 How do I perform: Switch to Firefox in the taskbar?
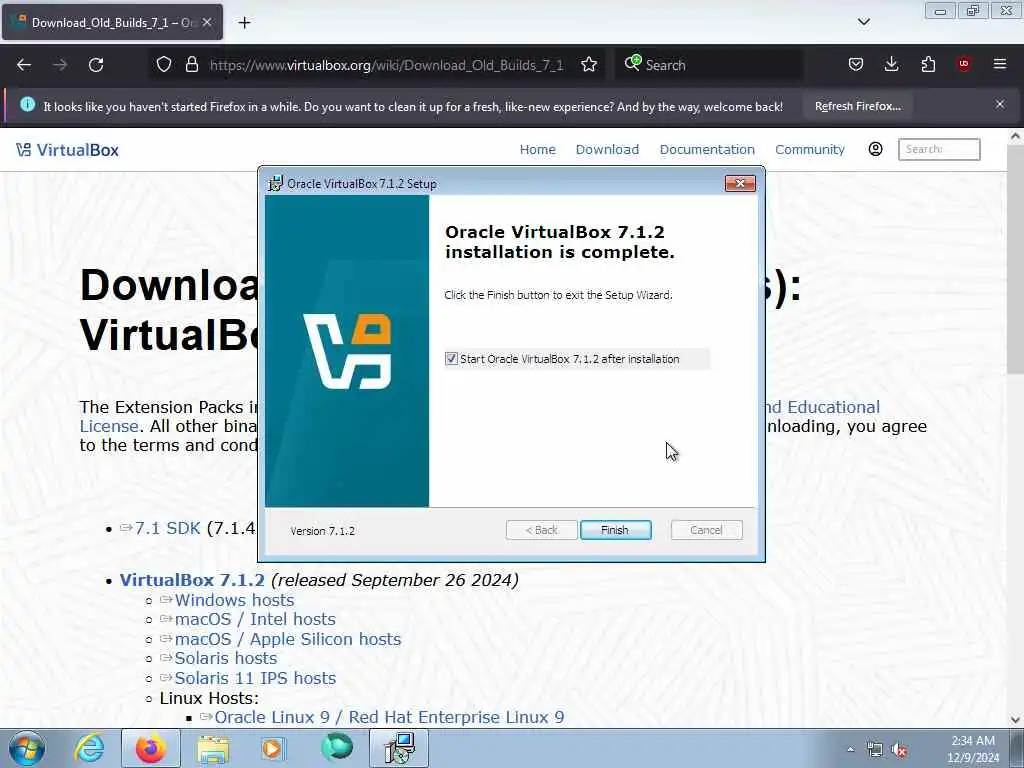point(151,748)
